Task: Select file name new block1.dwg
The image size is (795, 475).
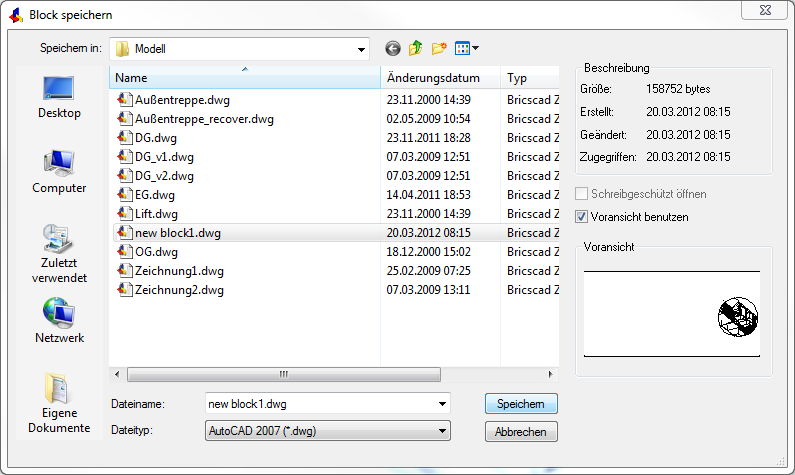Action: tap(178, 233)
